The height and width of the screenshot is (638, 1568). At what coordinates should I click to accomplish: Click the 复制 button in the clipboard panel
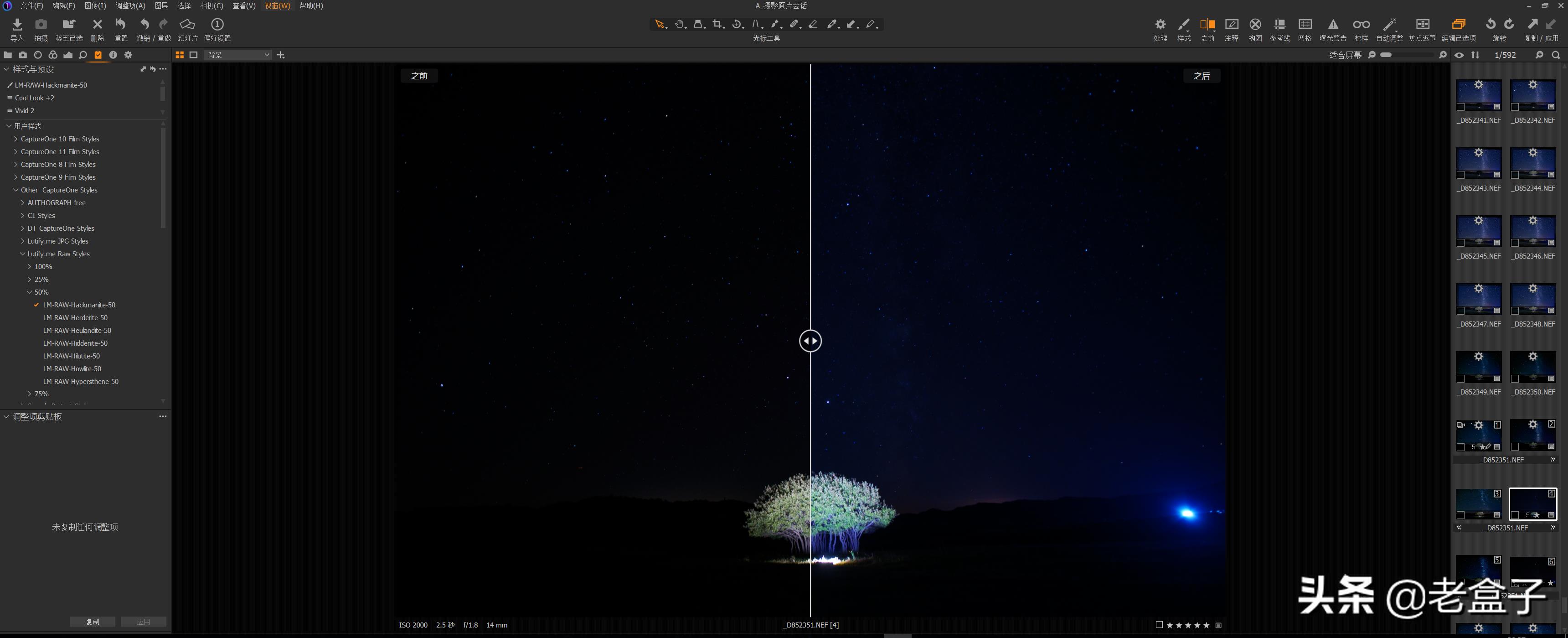[x=93, y=622]
